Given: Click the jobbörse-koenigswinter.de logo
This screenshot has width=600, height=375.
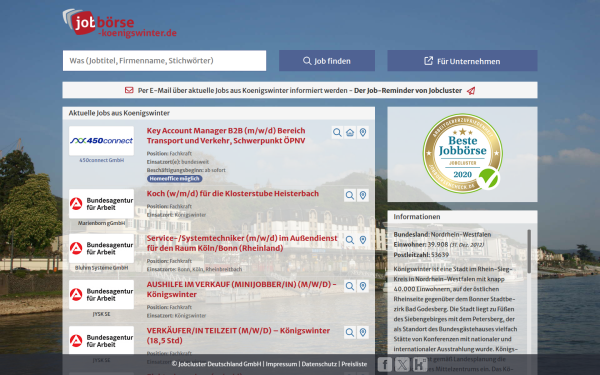Looking at the screenshot, I should [119, 24].
